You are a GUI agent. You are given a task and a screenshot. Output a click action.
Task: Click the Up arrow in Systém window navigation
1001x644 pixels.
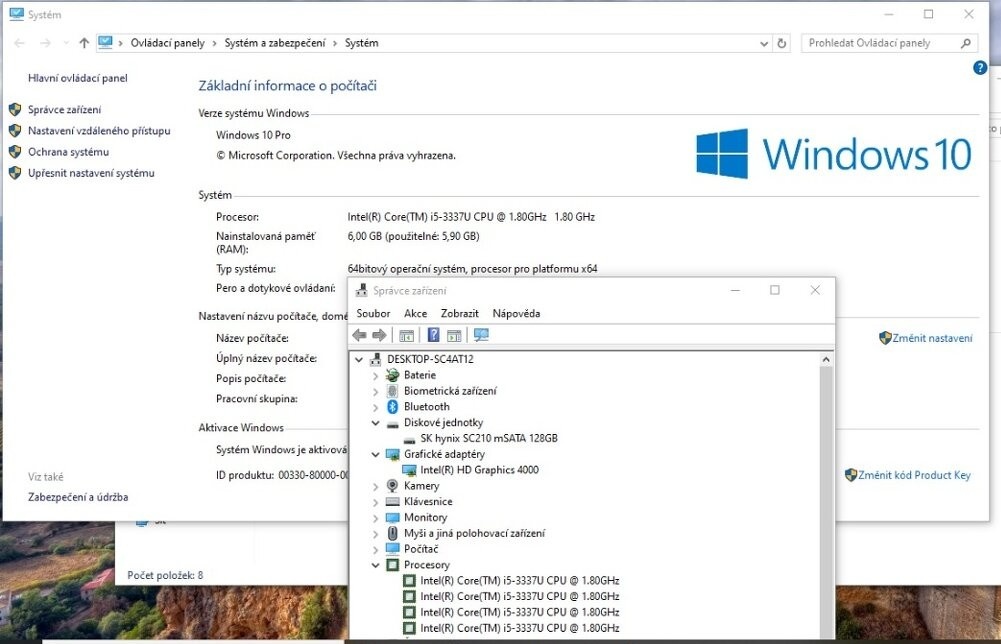point(84,43)
